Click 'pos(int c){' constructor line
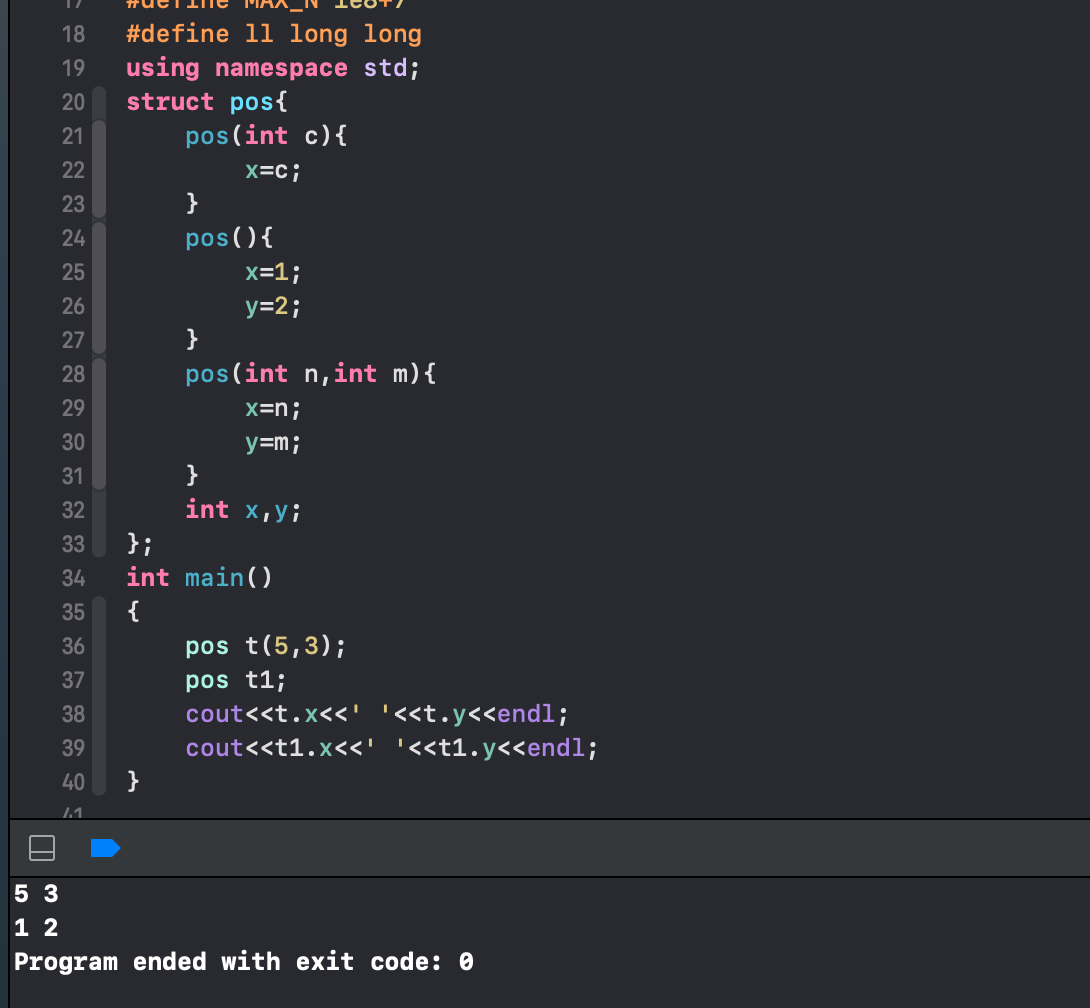This screenshot has height=1008, width=1090. [266, 136]
